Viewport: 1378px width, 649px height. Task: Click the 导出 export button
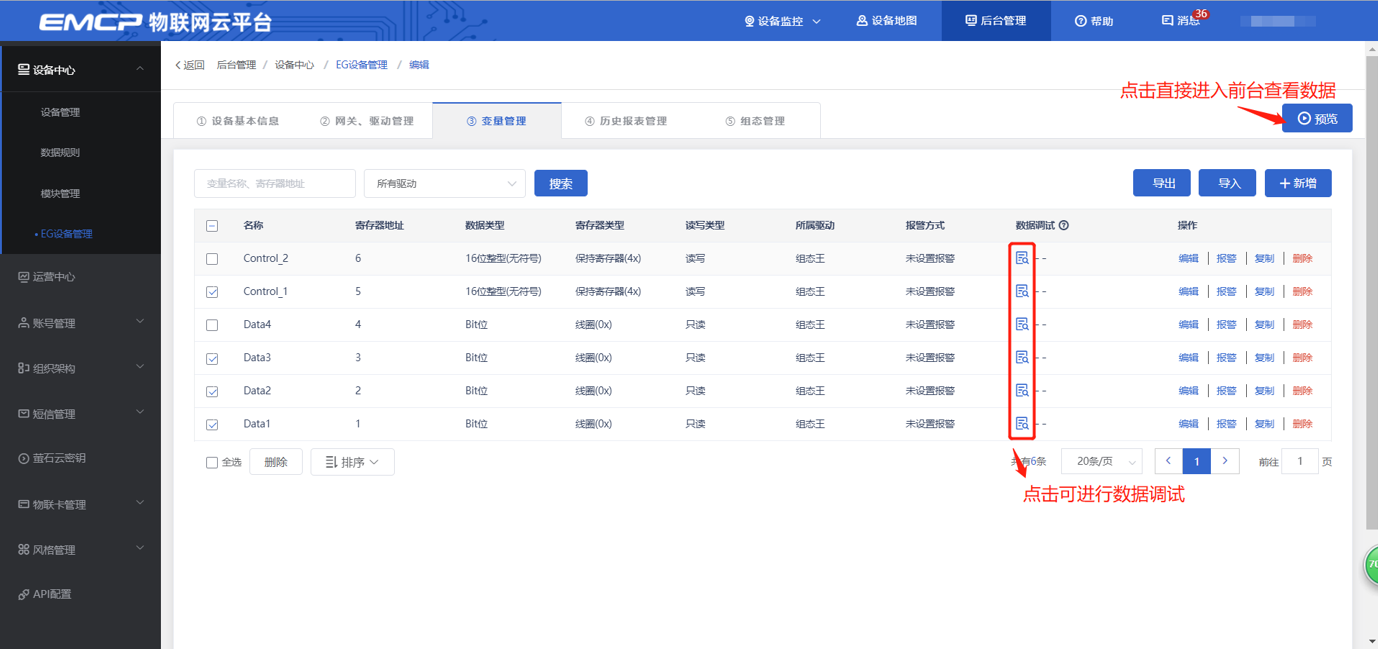1162,183
